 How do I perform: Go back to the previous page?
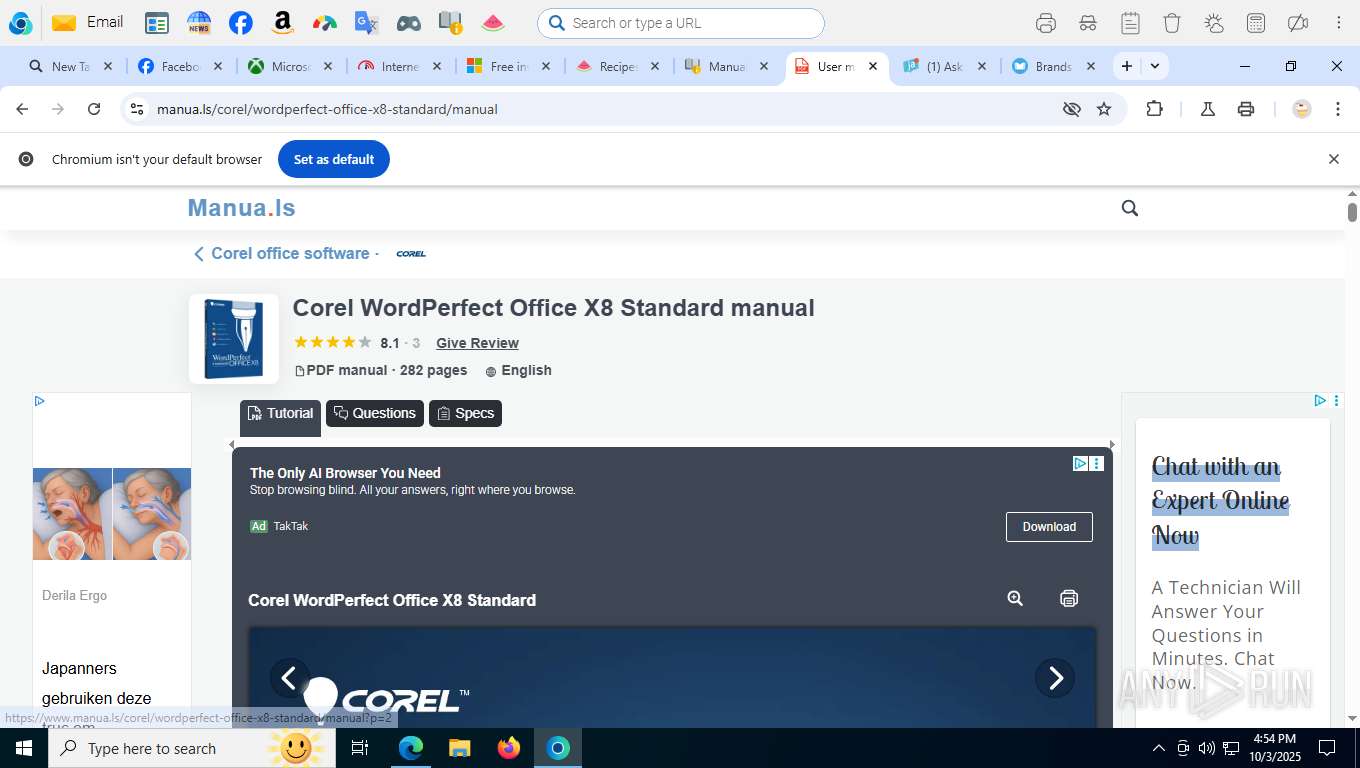pos(22,109)
